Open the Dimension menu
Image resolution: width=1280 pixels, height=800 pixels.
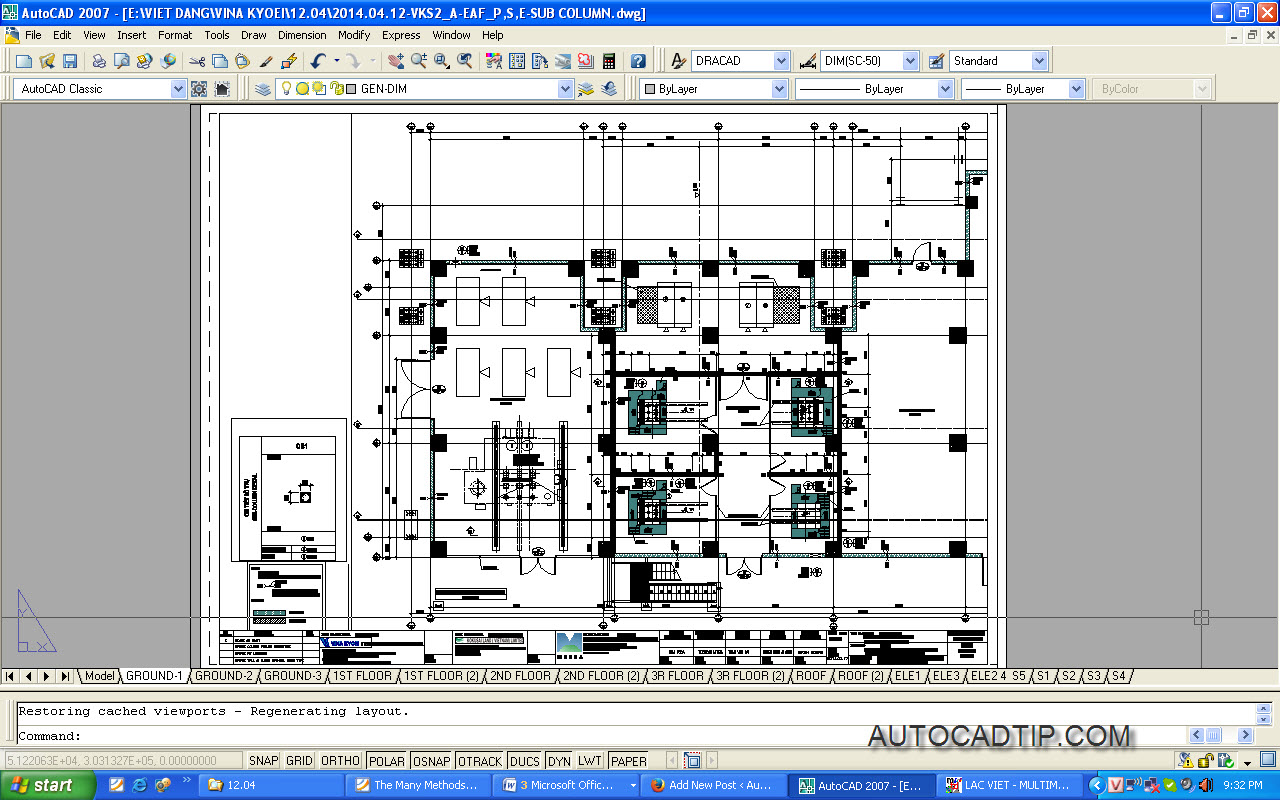tap(302, 35)
